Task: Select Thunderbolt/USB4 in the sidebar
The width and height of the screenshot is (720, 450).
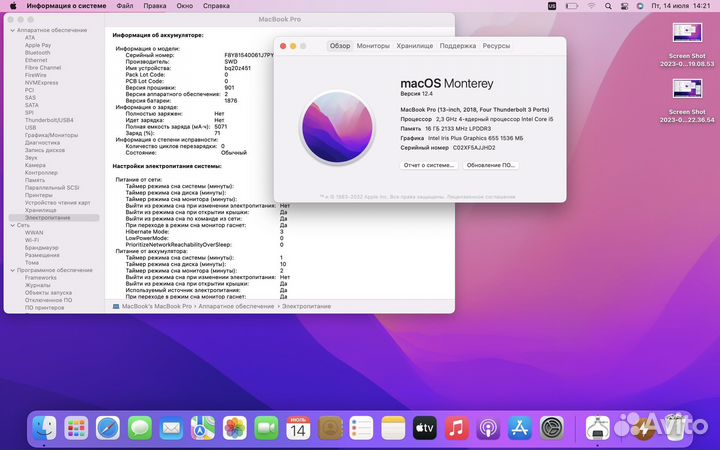Action: pos(49,120)
